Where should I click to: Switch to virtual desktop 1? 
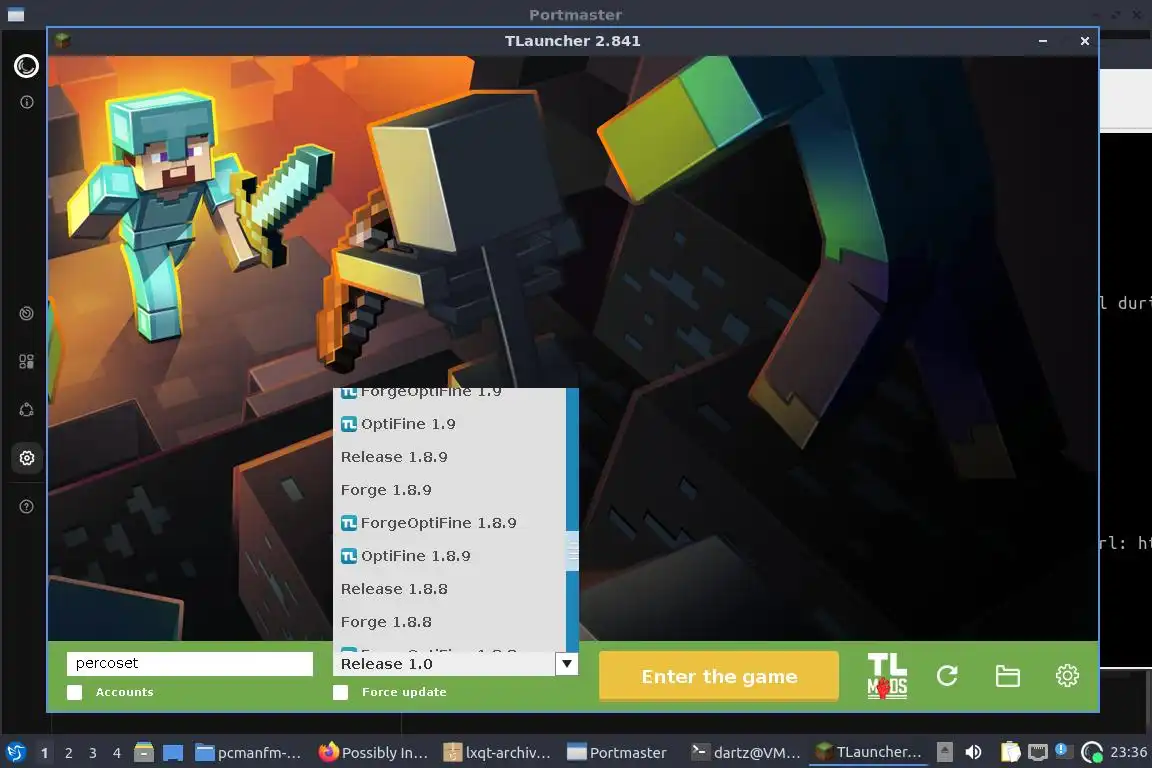pyautogui.click(x=45, y=753)
